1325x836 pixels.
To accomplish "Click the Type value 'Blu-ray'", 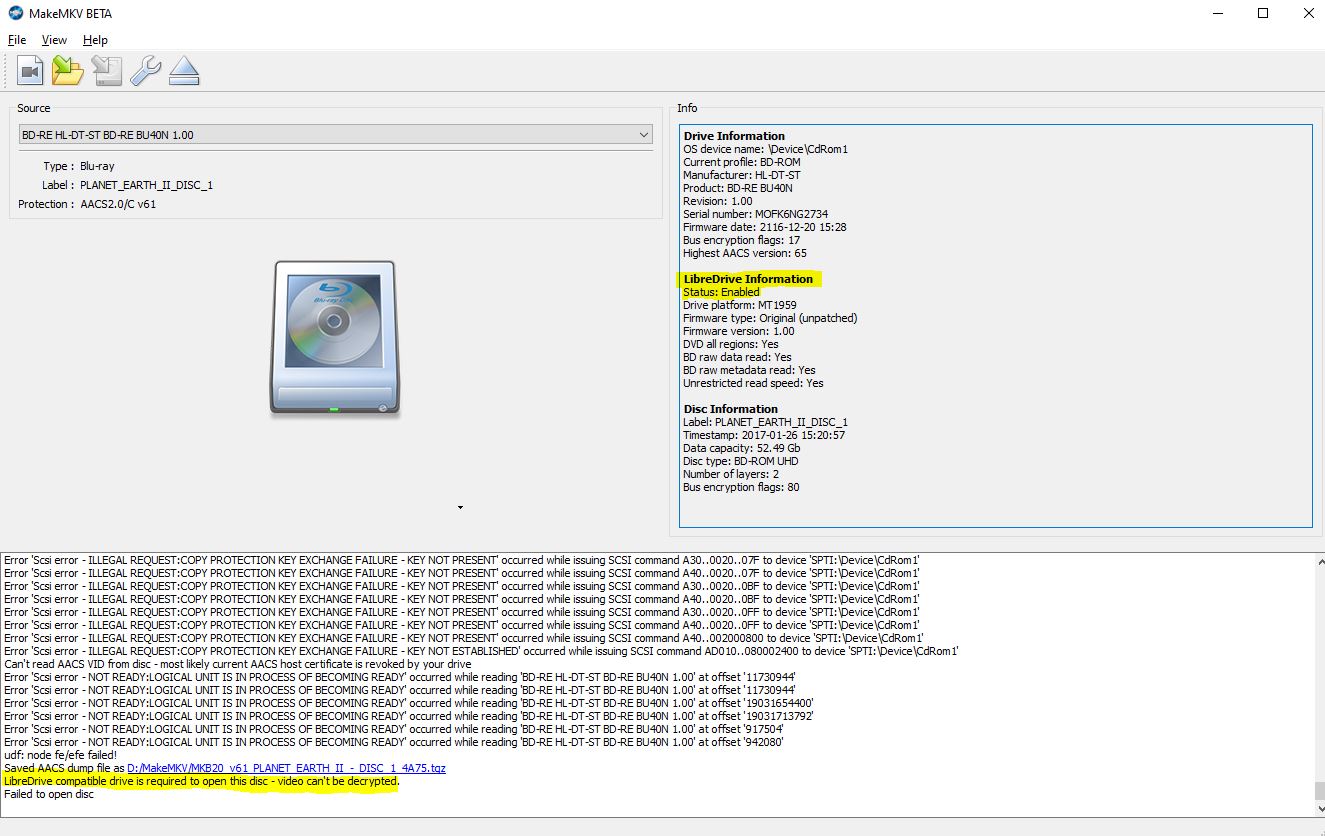I will [x=97, y=166].
